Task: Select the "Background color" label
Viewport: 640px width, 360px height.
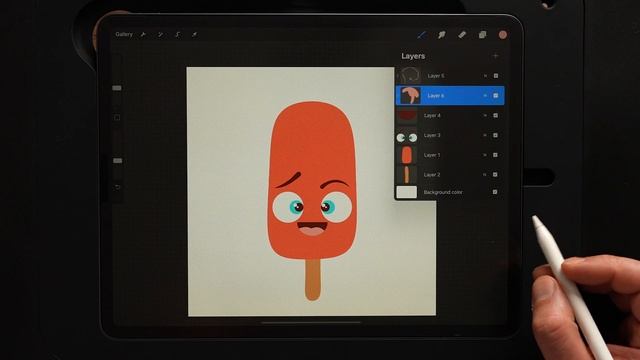Action: pos(443,192)
